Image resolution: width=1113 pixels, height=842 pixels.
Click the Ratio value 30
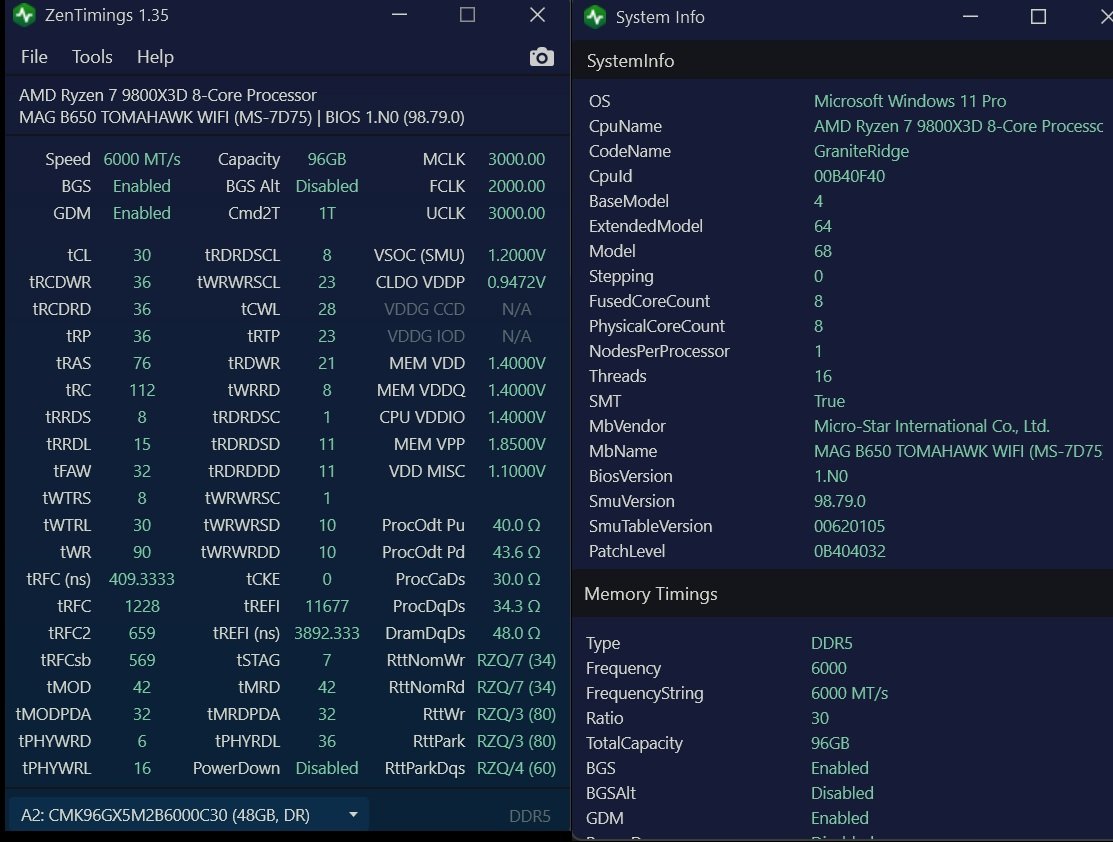tap(819, 718)
